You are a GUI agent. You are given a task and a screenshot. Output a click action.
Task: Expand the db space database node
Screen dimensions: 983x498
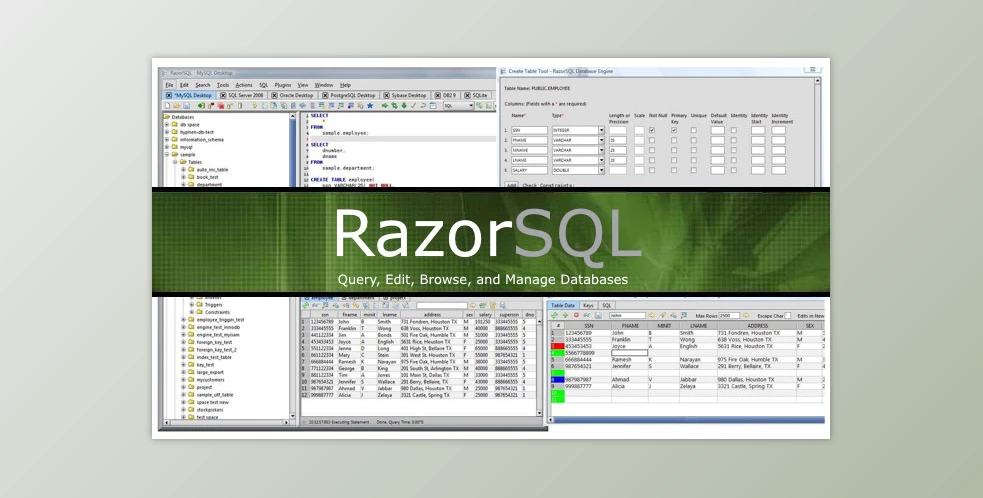pyautogui.click(x=167, y=125)
